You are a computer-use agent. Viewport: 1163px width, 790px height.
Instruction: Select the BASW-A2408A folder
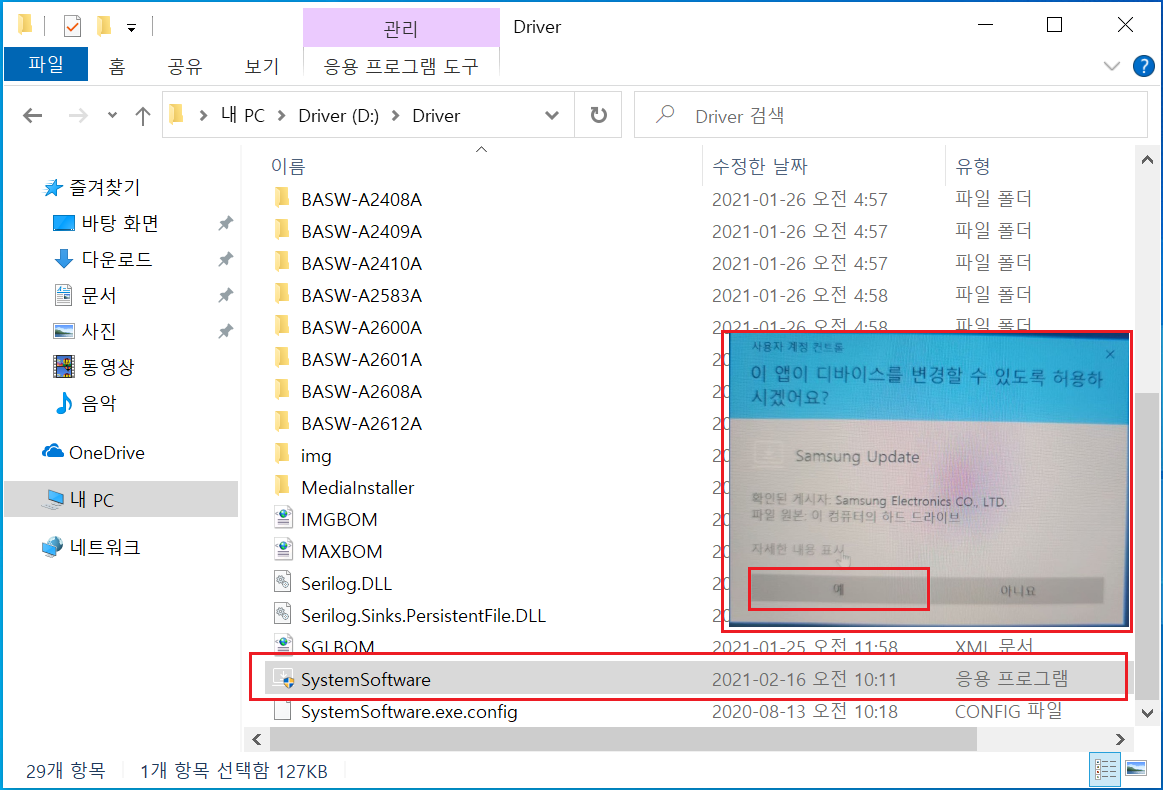[361, 200]
